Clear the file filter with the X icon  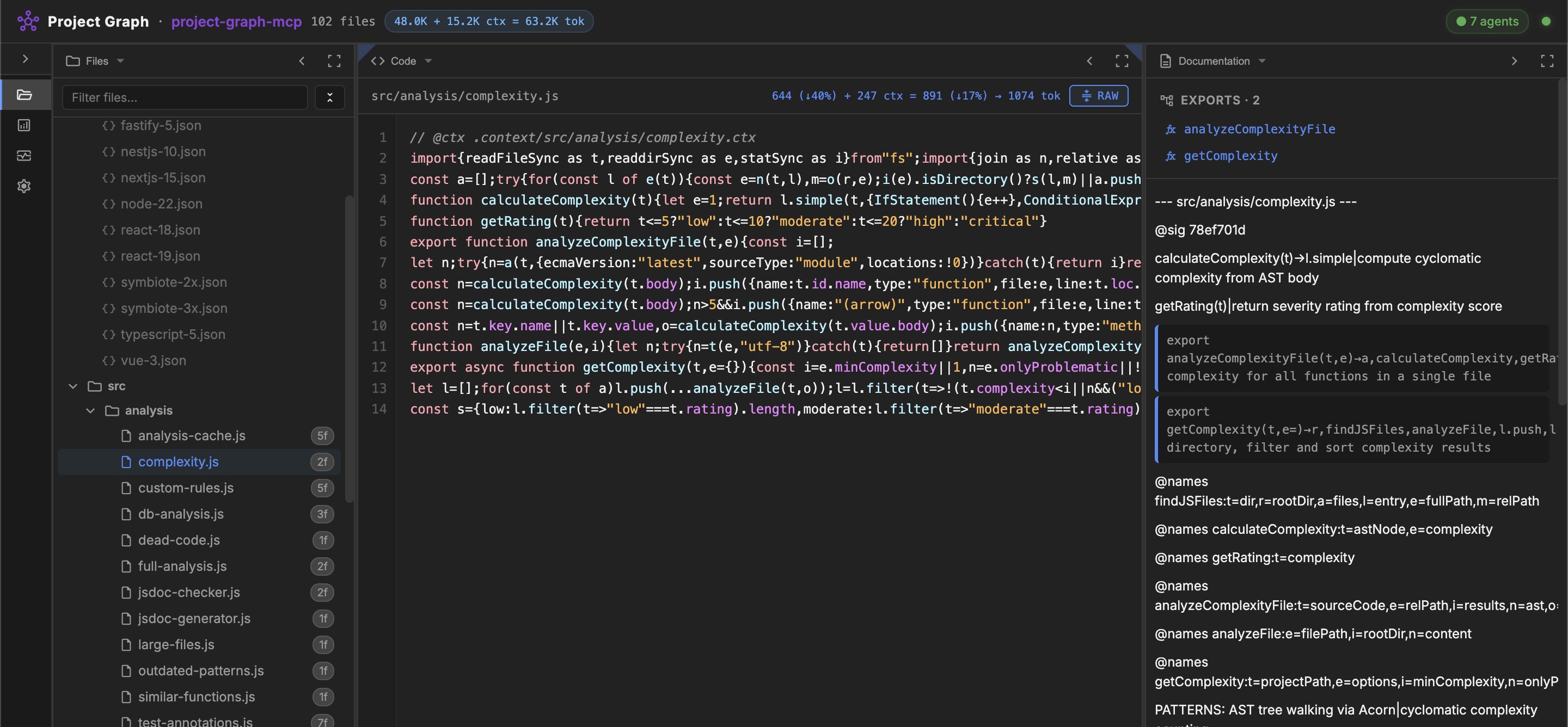(x=329, y=97)
